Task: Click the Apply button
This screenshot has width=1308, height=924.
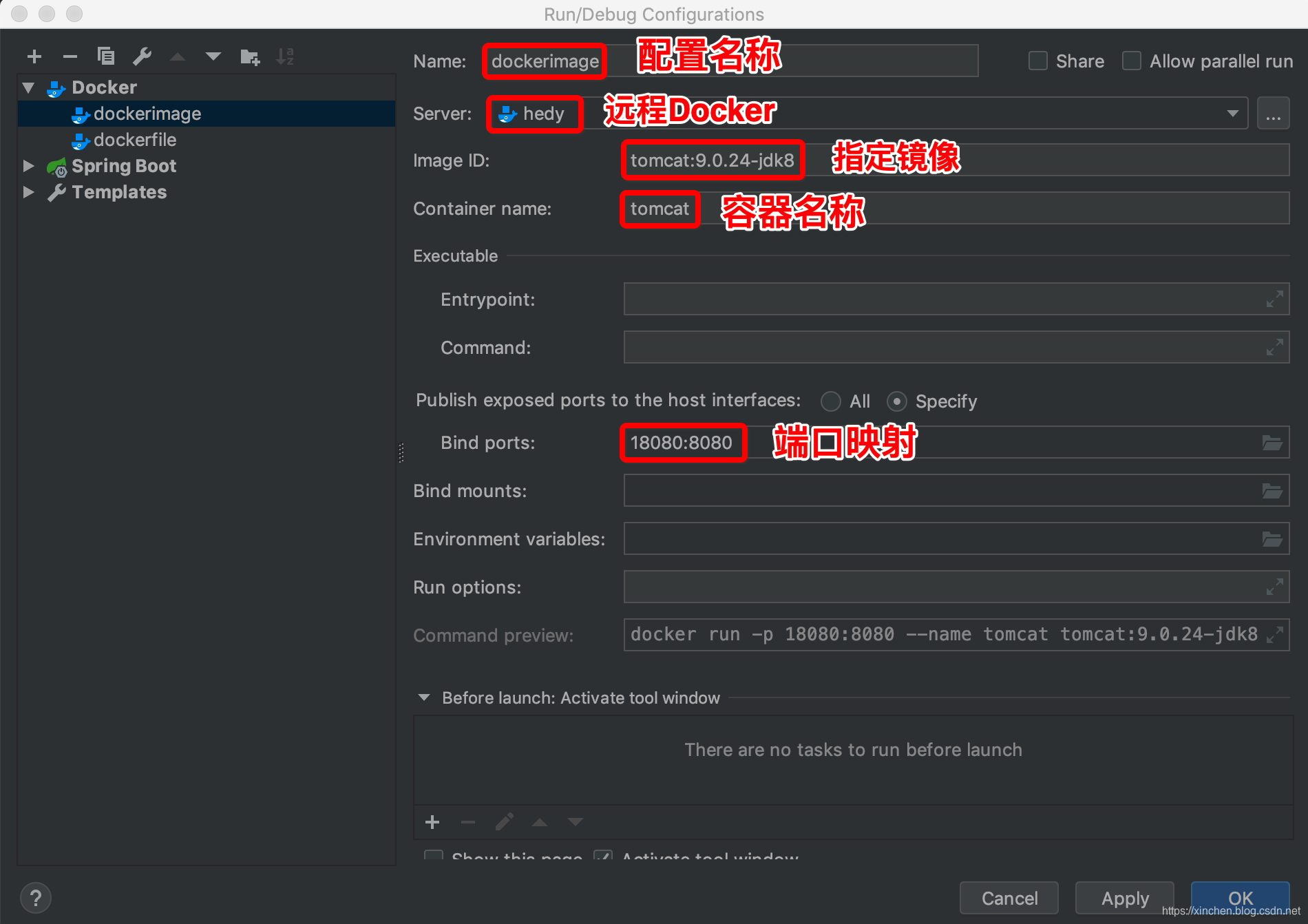Action: (1125, 899)
